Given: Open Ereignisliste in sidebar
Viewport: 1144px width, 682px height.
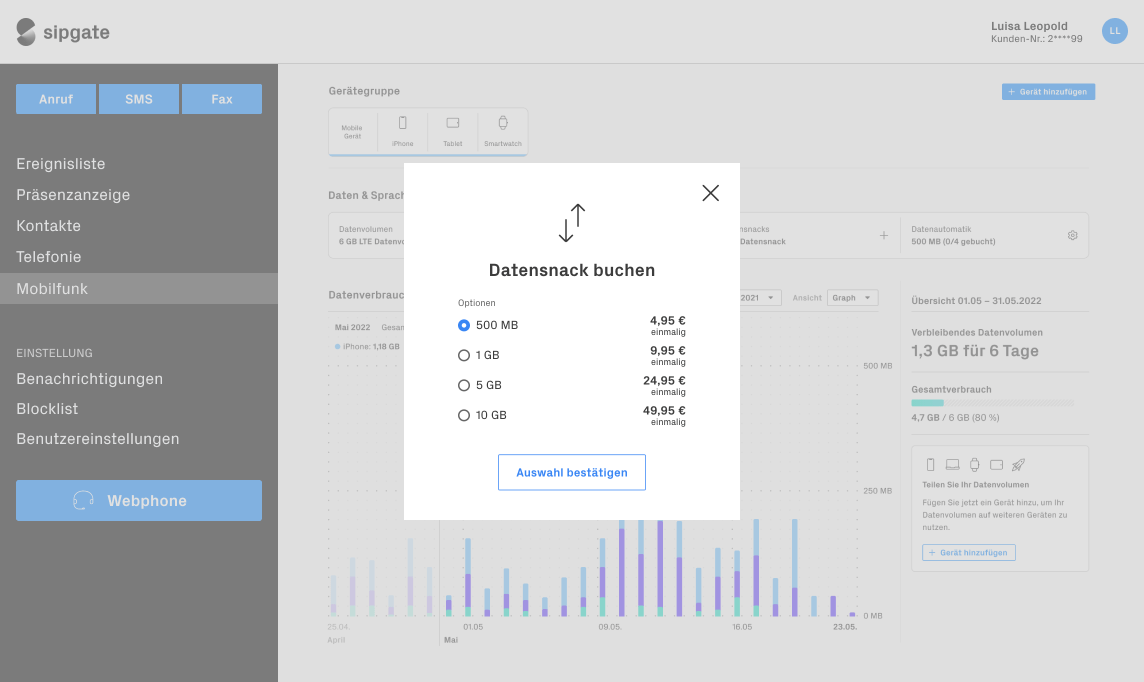Looking at the screenshot, I should click(61, 164).
